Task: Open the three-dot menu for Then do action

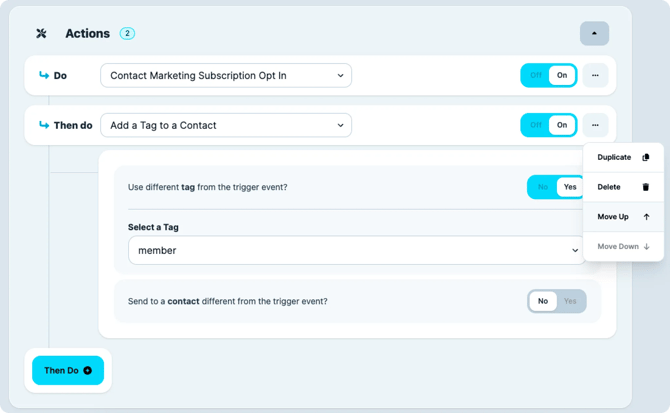Action: point(595,125)
